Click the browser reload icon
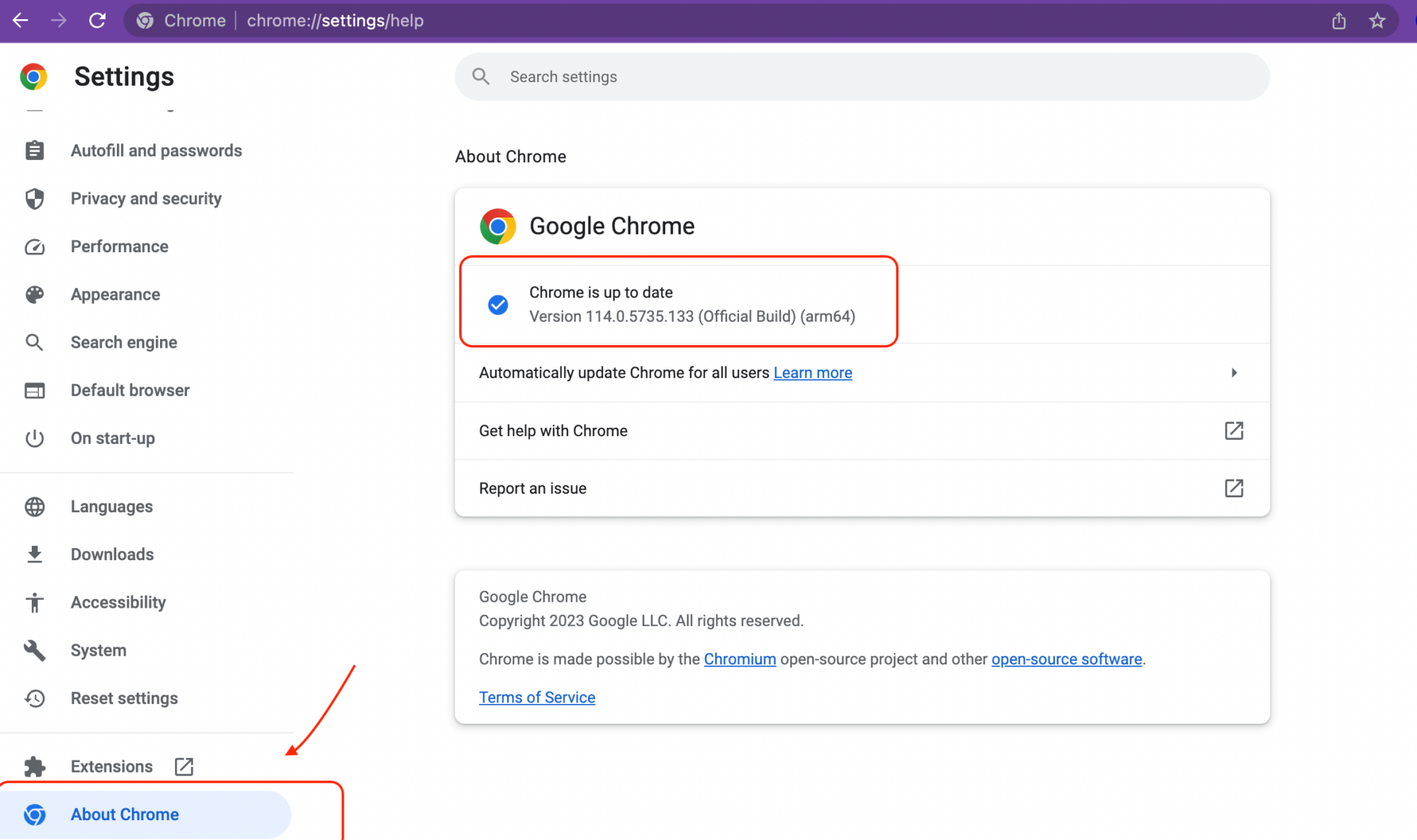 (97, 21)
